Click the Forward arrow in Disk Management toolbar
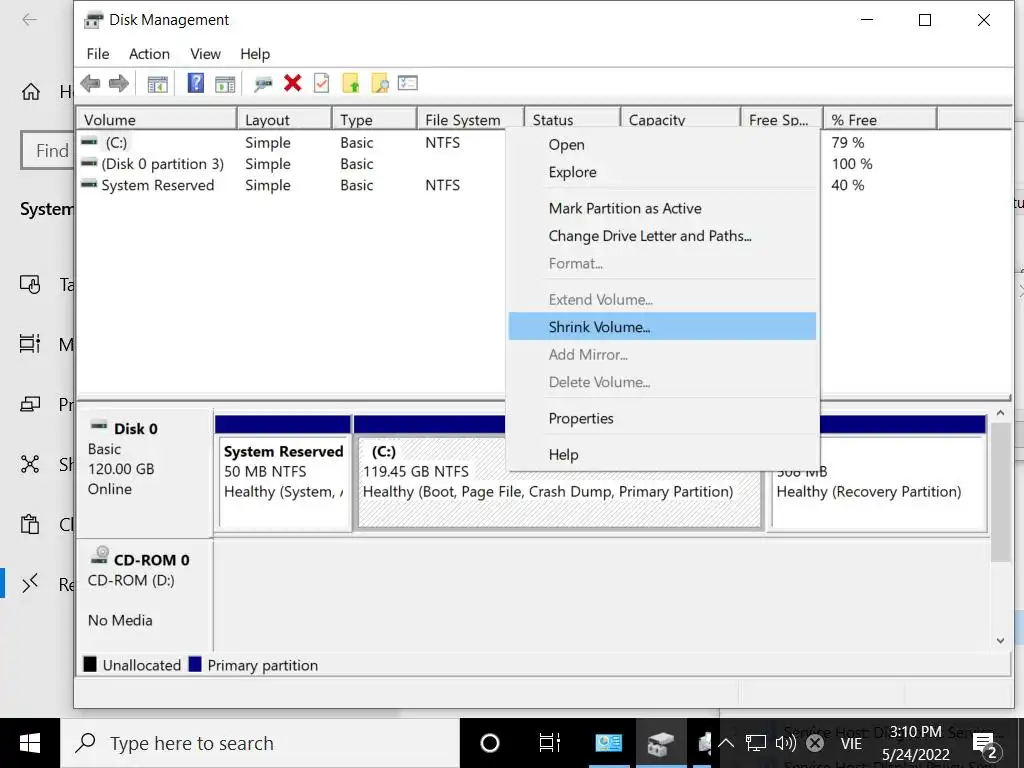The height and width of the screenshot is (768, 1024). 119,84
